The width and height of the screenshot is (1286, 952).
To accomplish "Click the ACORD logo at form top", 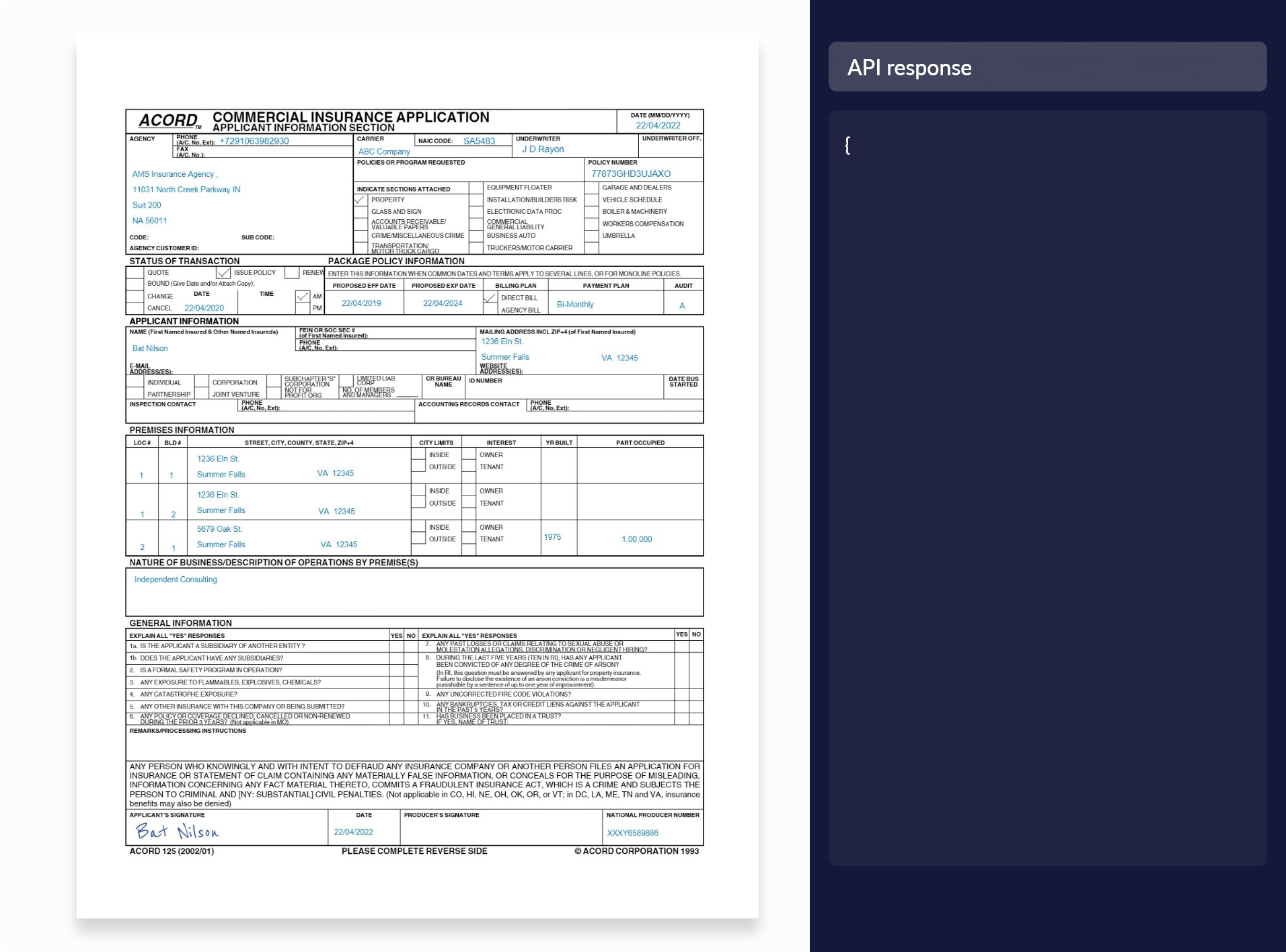I will (169, 121).
